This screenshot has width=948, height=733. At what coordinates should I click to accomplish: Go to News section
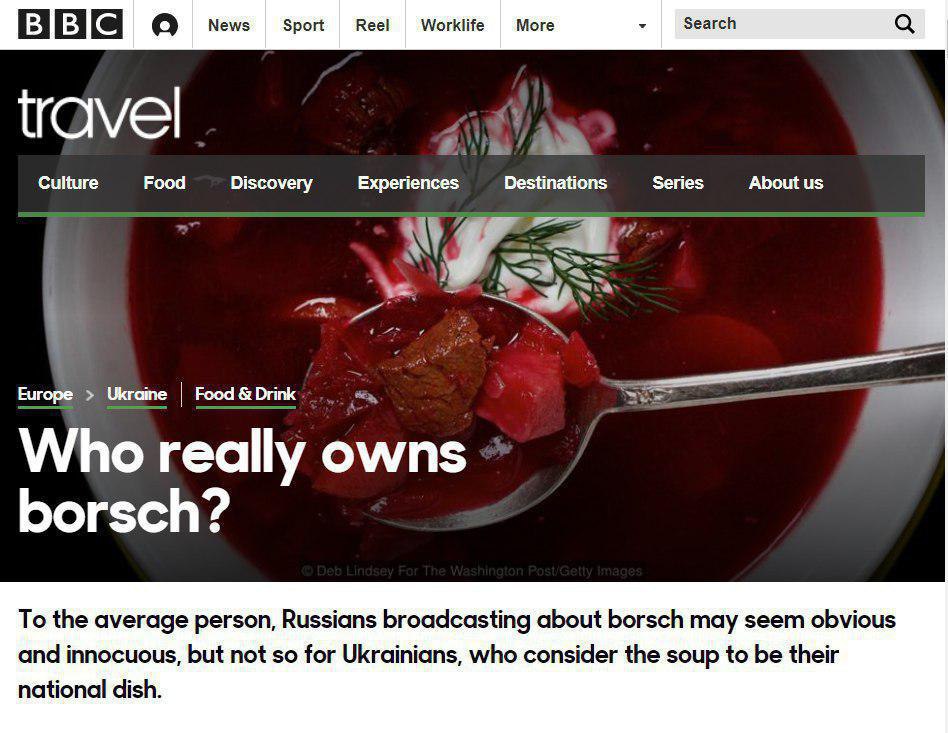pos(229,25)
